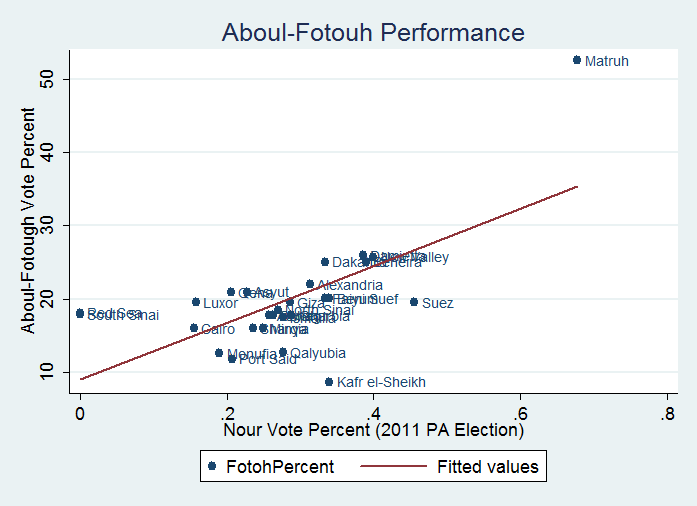The image size is (697, 506).
Task: Click the Qalyubia data label
Action: (318, 353)
